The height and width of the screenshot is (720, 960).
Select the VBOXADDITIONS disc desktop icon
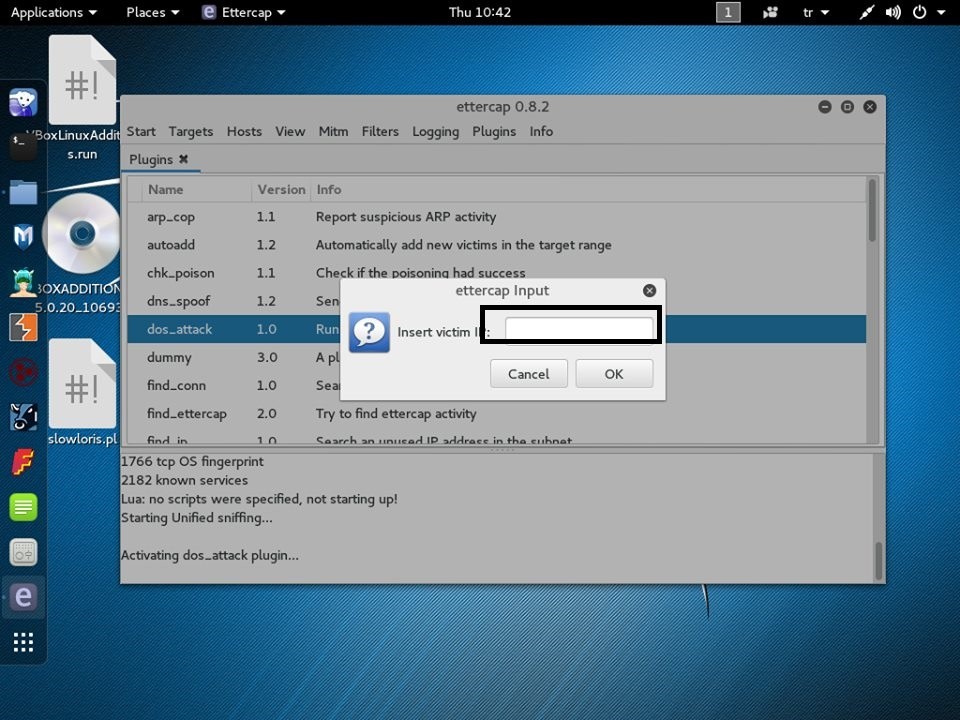tap(80, 252)
